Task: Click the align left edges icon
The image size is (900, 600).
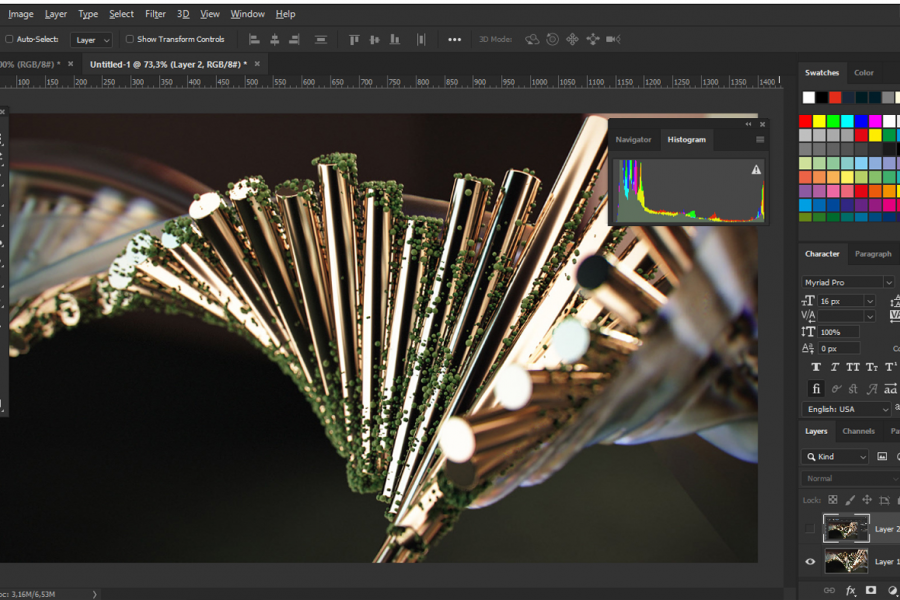Action: (x=253, y=39)
